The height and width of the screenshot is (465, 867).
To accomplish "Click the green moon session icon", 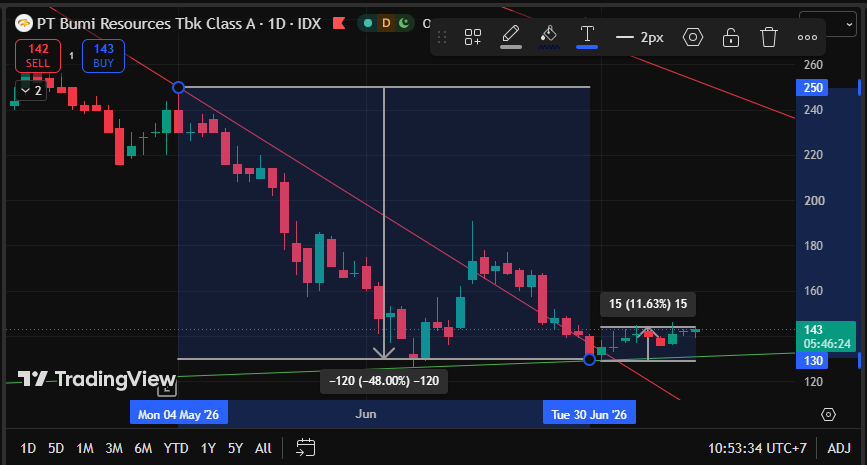I will (404, 23).
